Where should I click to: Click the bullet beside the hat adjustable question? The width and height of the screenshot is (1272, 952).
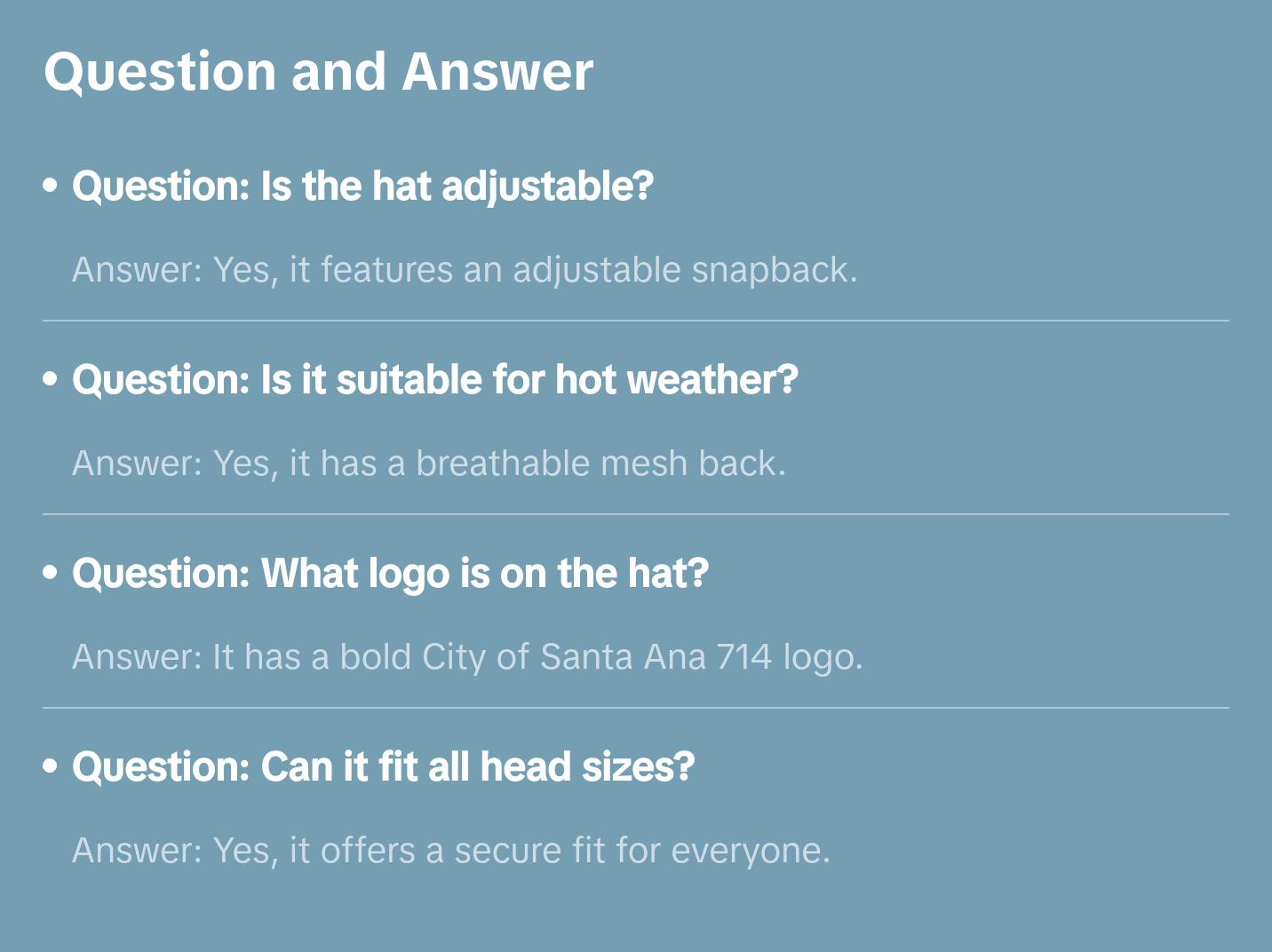pos(51,186)
